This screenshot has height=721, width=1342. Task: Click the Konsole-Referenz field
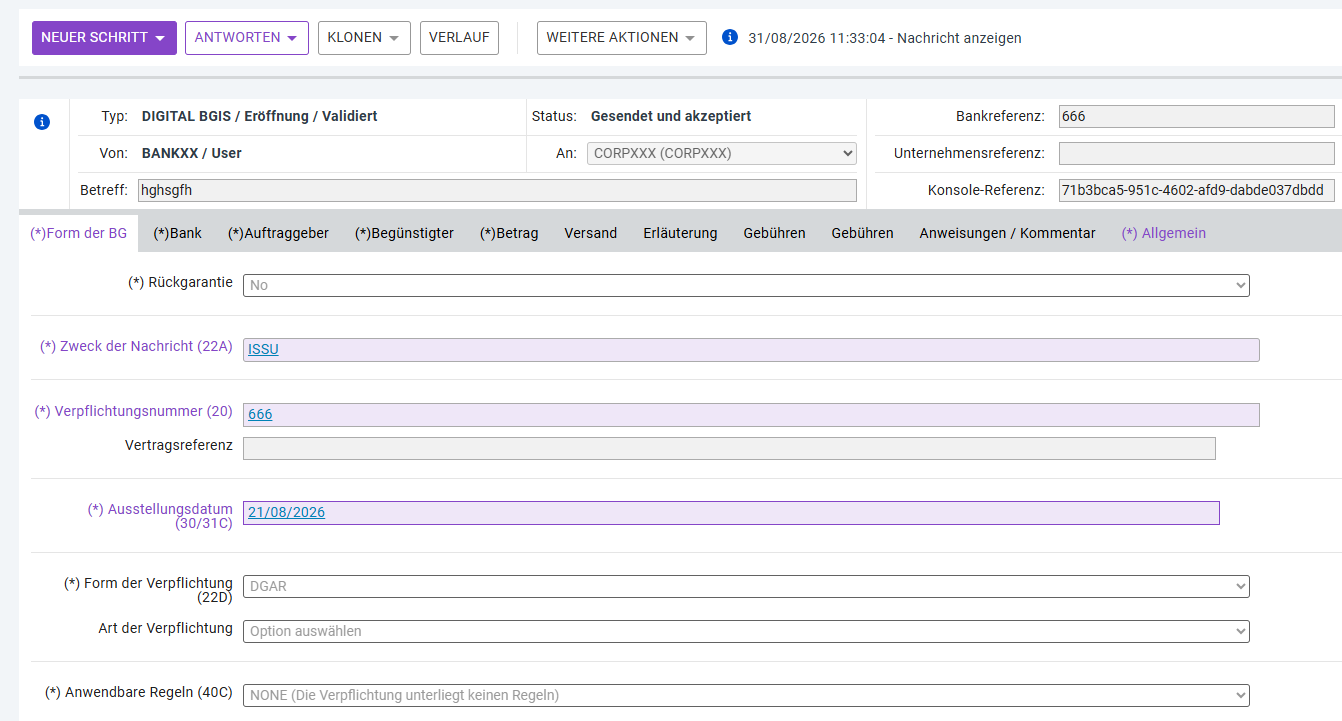(x=1196, y=190)
